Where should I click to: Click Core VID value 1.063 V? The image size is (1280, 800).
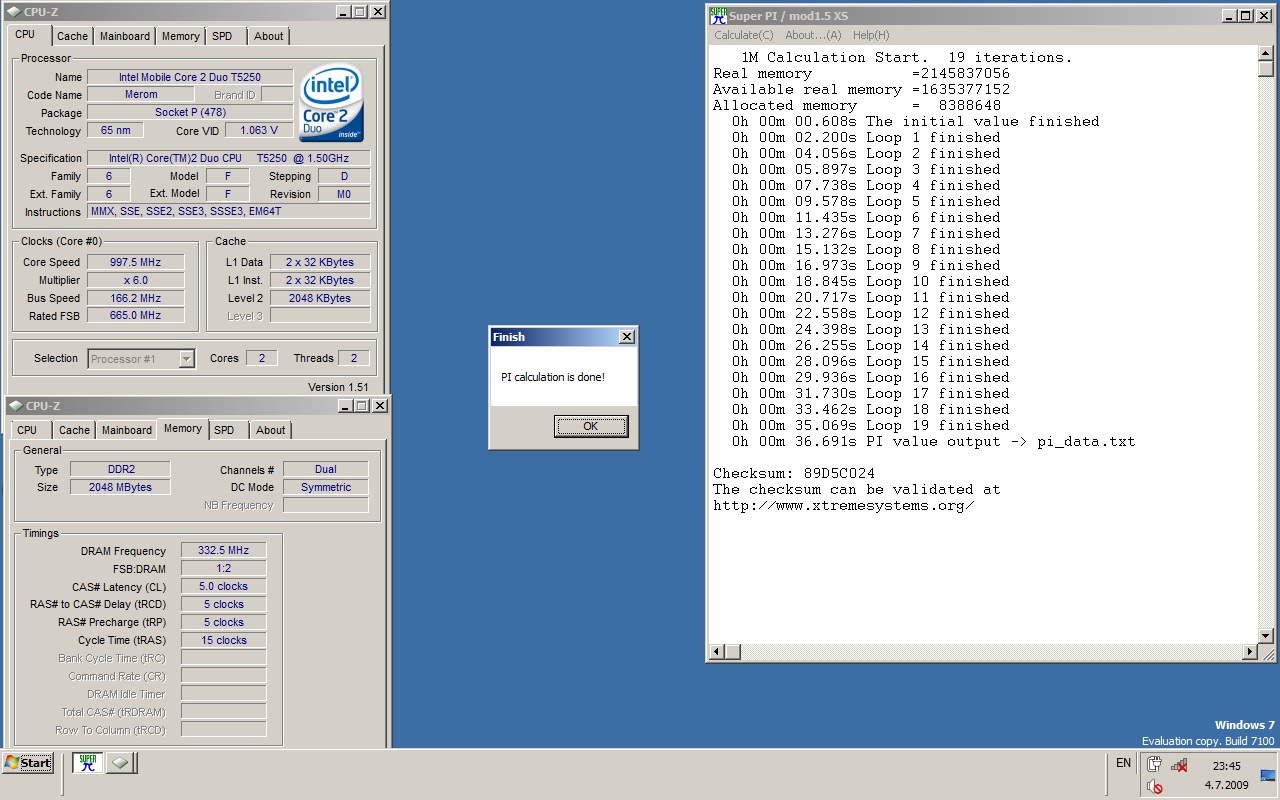(x=259, y=131)
